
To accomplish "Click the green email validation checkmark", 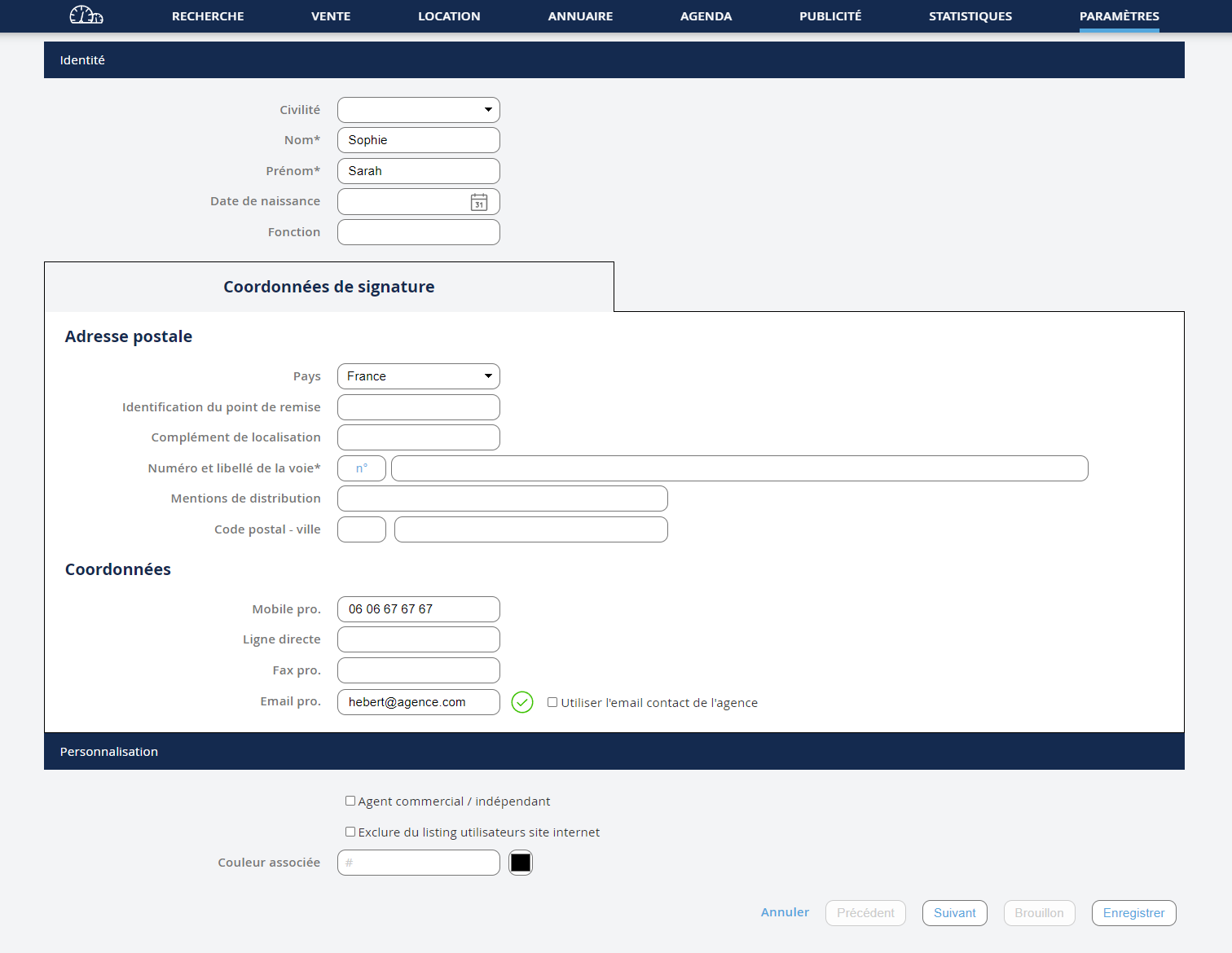I will (x=522, y=702).
